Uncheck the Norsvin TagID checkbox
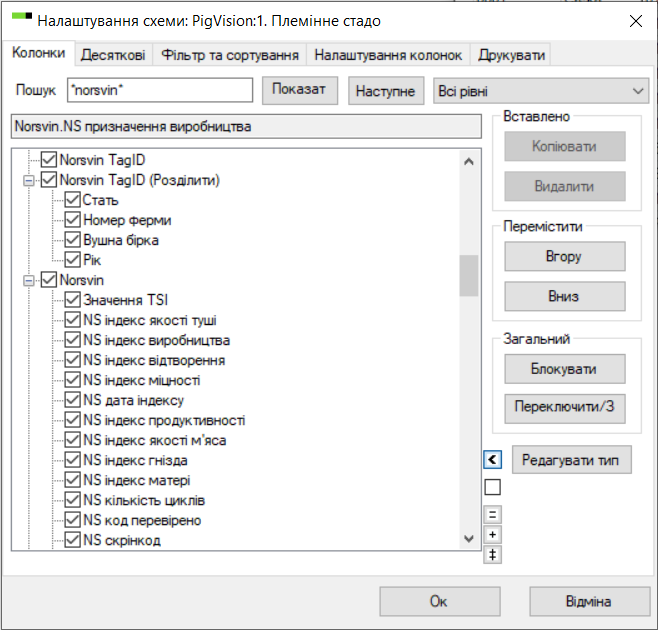The width and height of the screenshot is (658, 630). click(49, 160)
